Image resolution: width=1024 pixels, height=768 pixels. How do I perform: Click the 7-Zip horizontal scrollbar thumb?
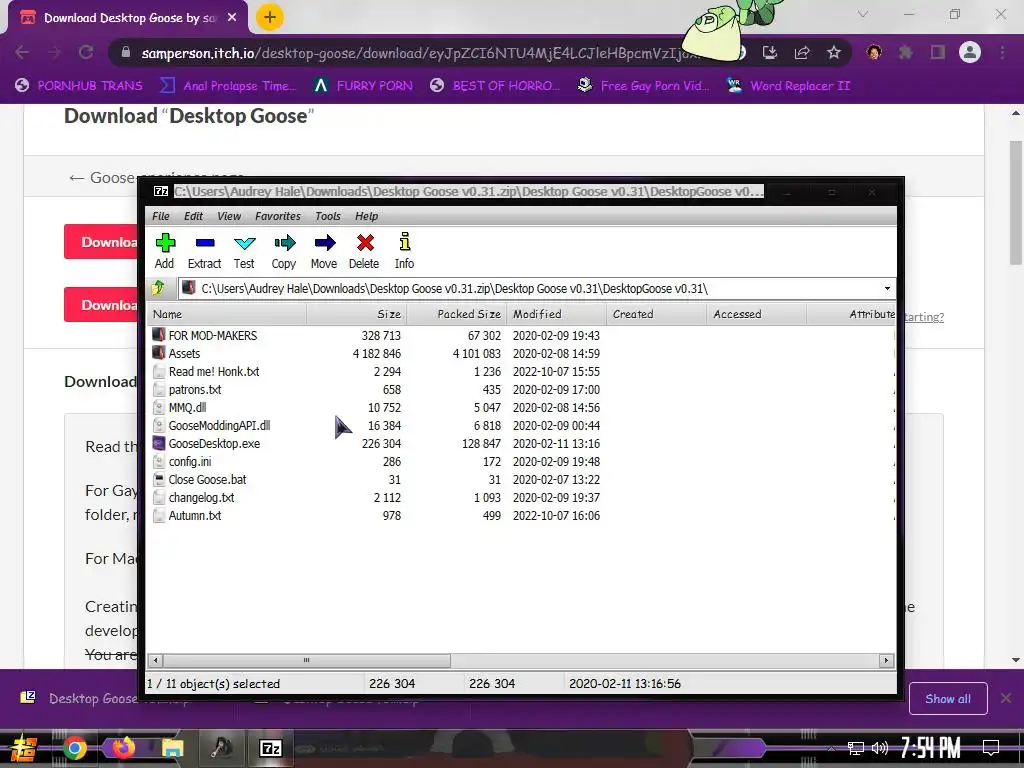click(306, 660)
